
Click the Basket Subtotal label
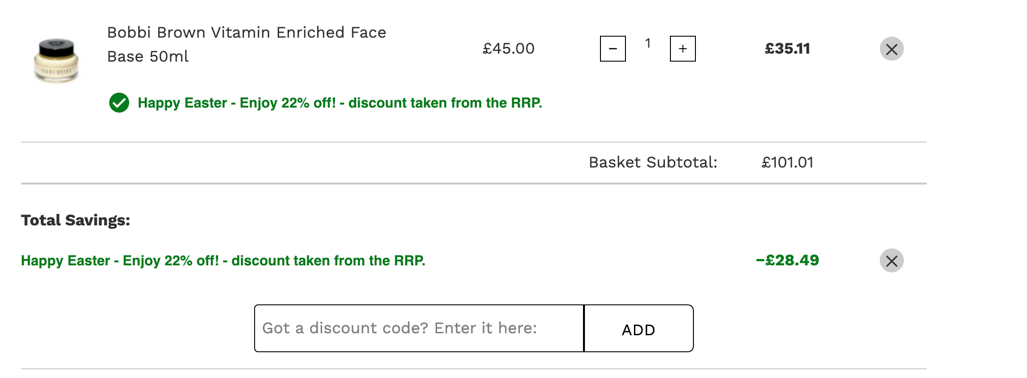(x=653, y=162)
